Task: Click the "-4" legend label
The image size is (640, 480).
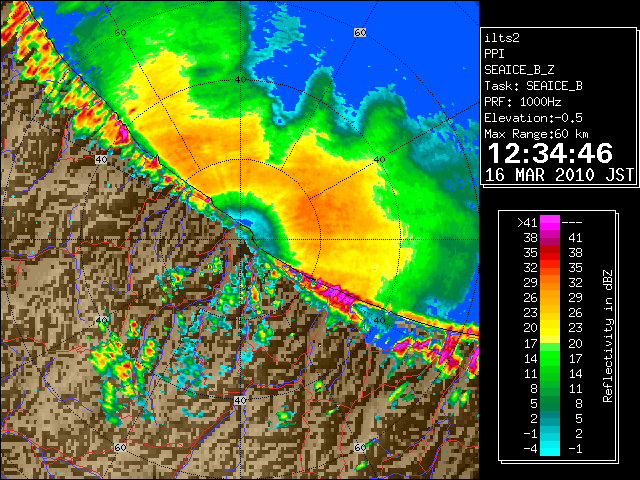Action: 530,449
